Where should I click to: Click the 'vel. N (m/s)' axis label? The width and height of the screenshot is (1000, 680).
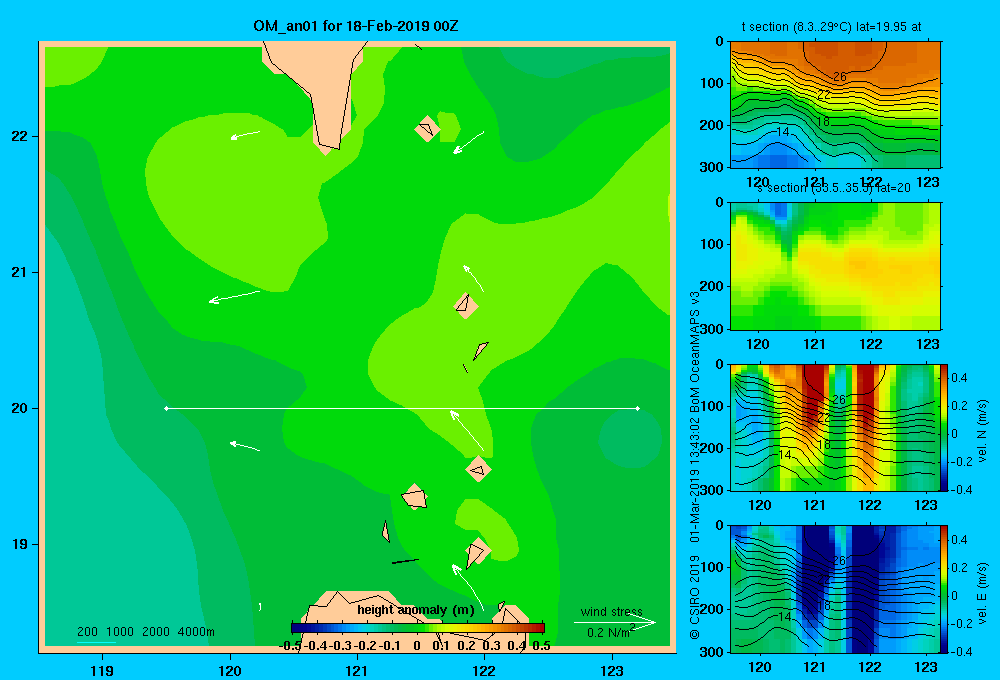pyautogui.click(x=982, y=431)
